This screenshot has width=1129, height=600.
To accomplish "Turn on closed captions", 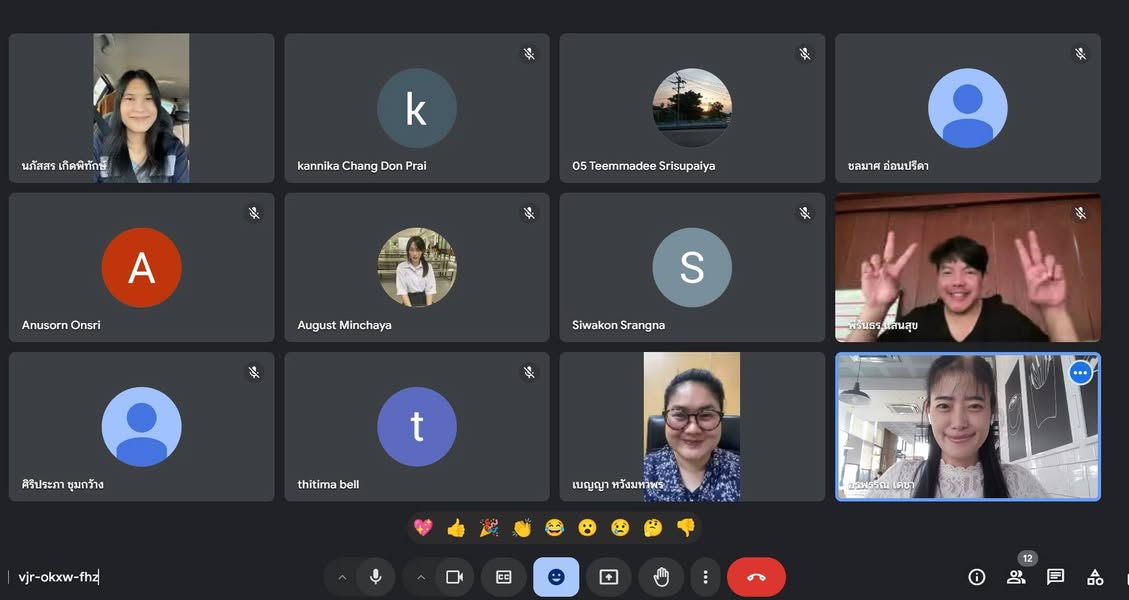I will click(x=504, y=577).
